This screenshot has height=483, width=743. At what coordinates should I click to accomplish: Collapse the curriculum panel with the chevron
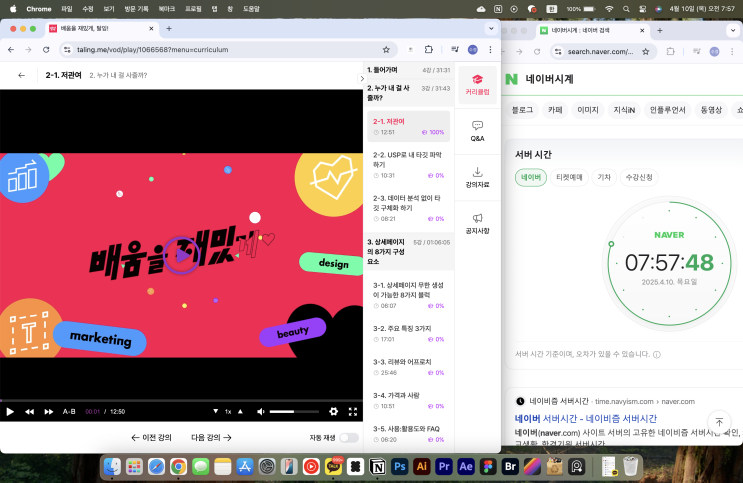point(362,79)
